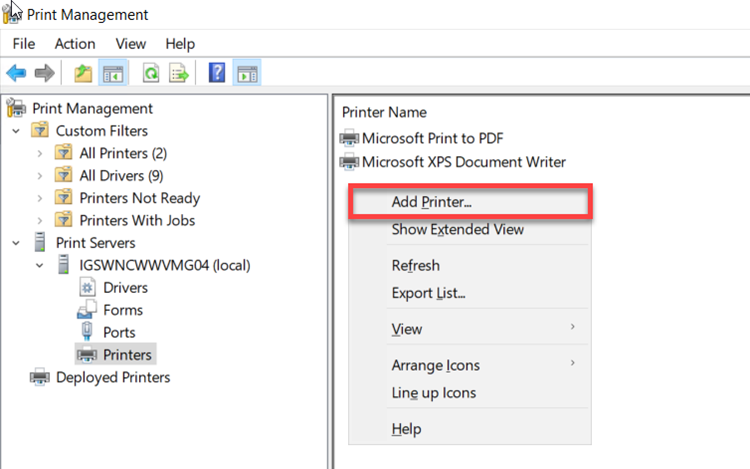The image size is (750, 469).
Task: Choose Add Printer... from context menu
Action: [x=432, y=201]
